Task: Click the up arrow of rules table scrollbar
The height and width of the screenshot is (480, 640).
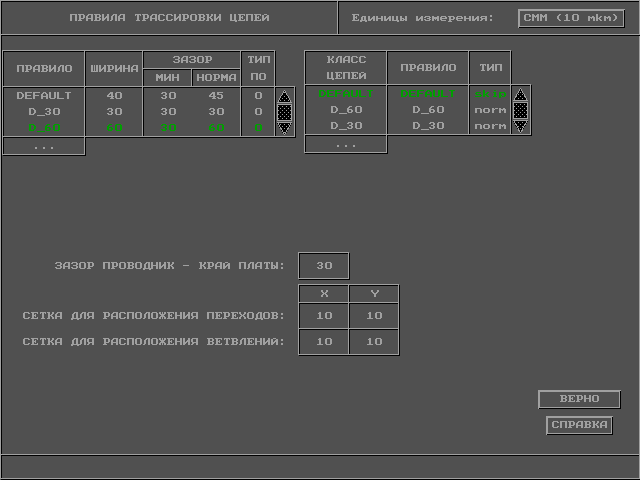Action: 284,97
